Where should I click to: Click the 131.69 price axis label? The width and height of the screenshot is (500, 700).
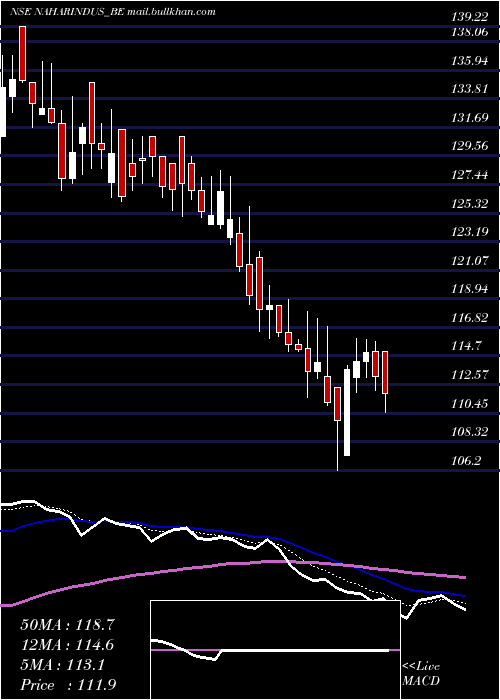coord(470,118)
